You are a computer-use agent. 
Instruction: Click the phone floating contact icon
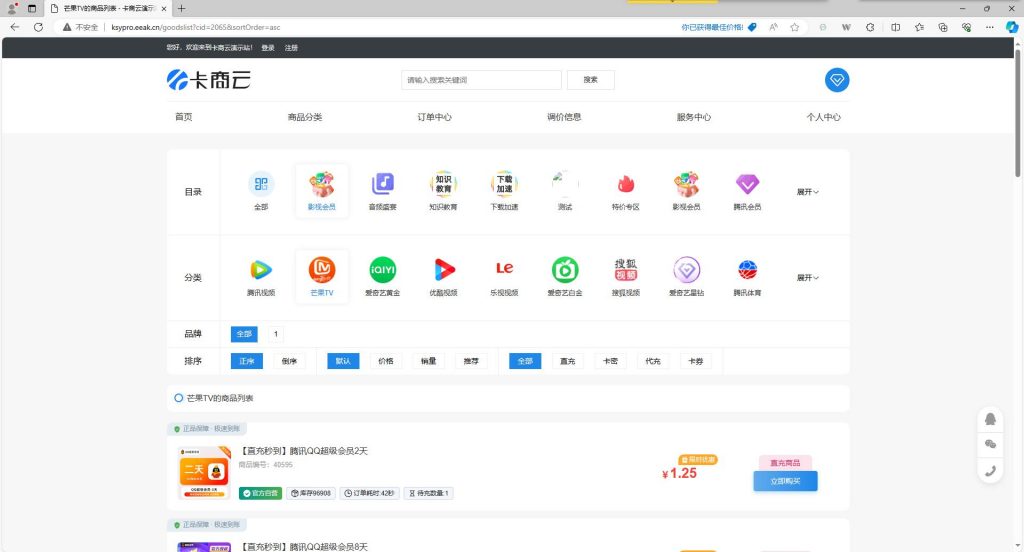point(990,470)
